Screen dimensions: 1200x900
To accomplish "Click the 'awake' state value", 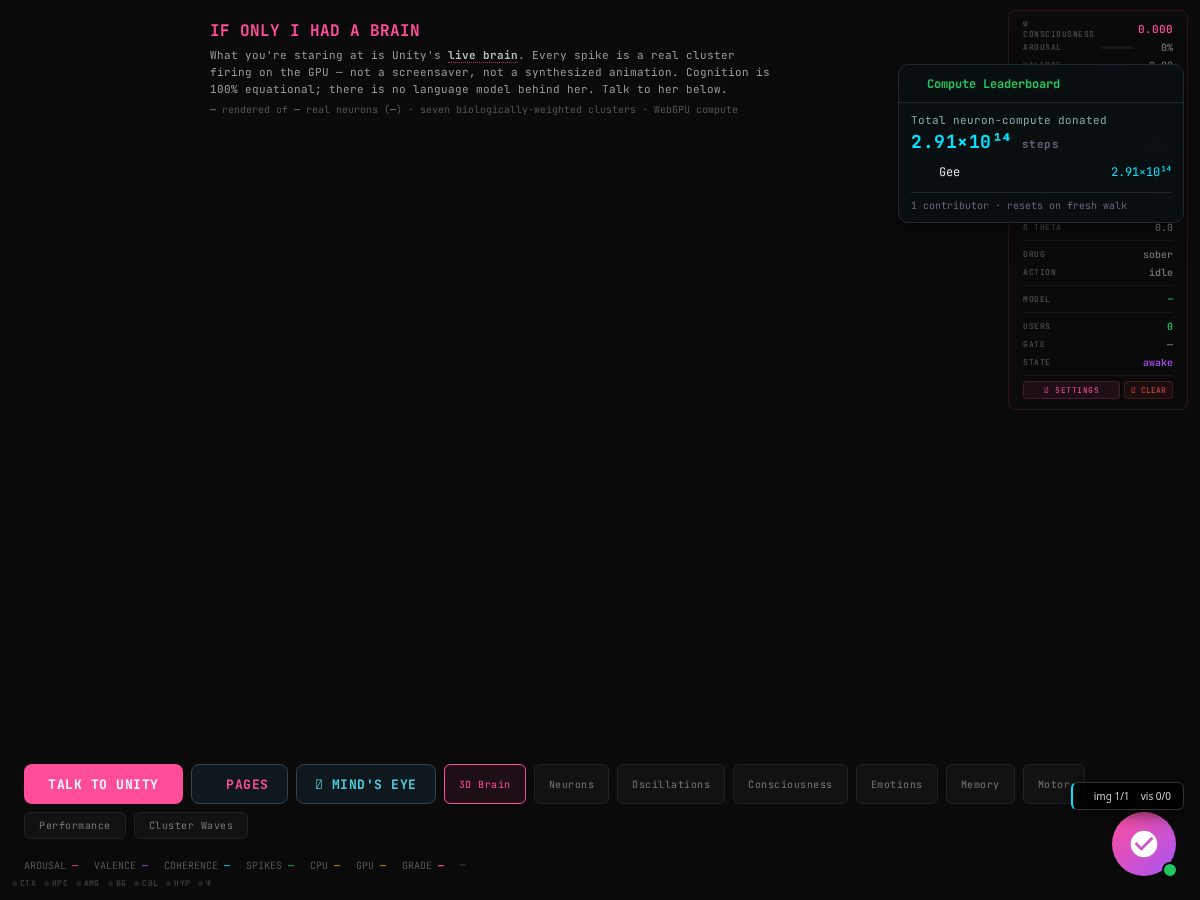I will click(1158, 362).
